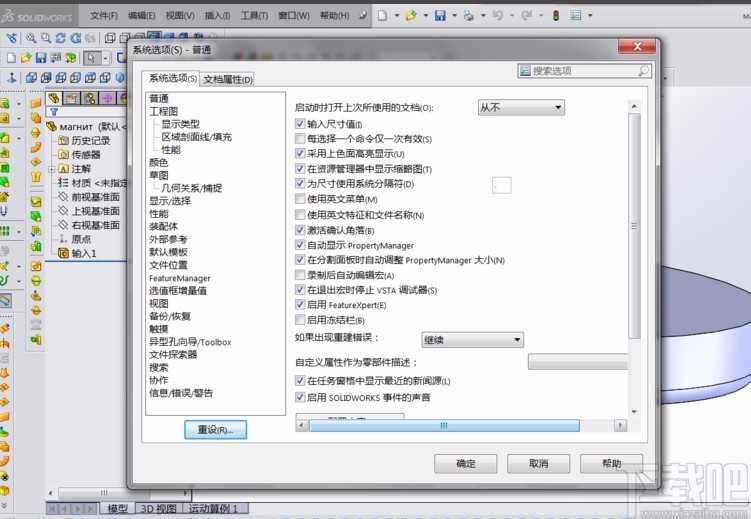
Task: Open the dropdown arrow next to New icon
Action: (x=397, y=15)
